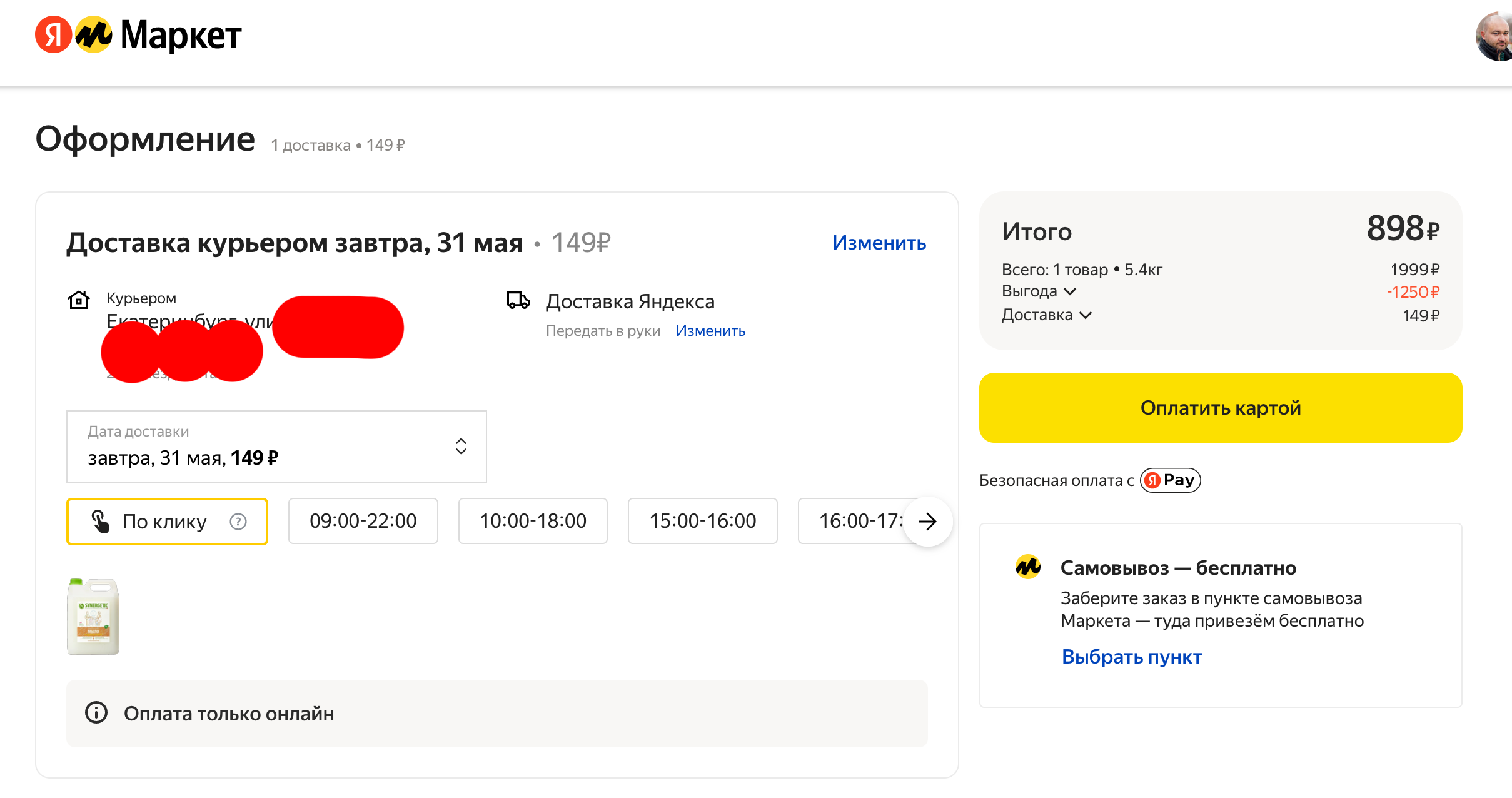
Task: Click Изменить next to Передать в руки
Action: (710, 331)
